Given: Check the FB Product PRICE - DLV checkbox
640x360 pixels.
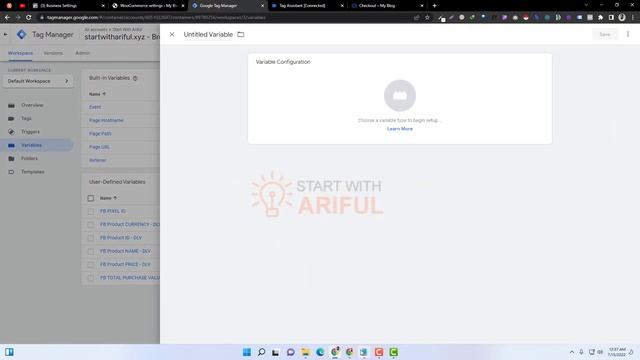Looking at the screenshot, I should pyautogui.click(x=91, y=264).
